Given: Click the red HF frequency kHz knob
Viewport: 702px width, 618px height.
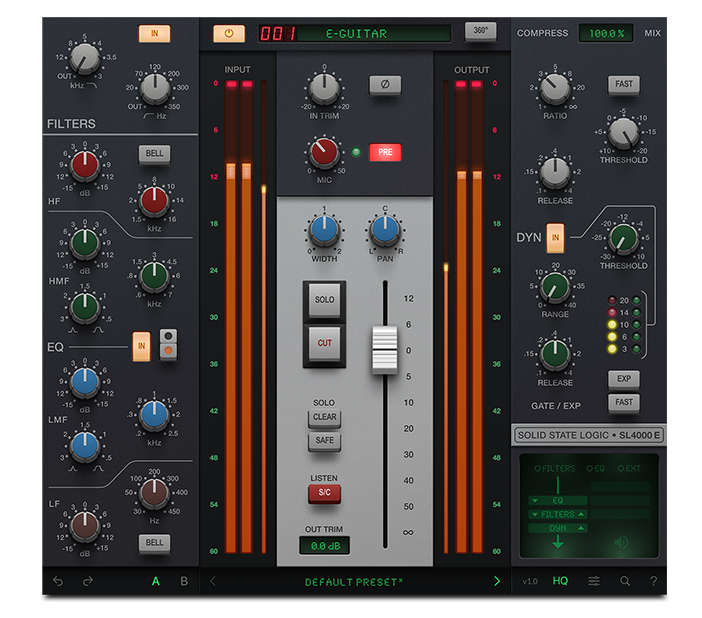Looking at the screenshot, I should click(x=154, y=201).
